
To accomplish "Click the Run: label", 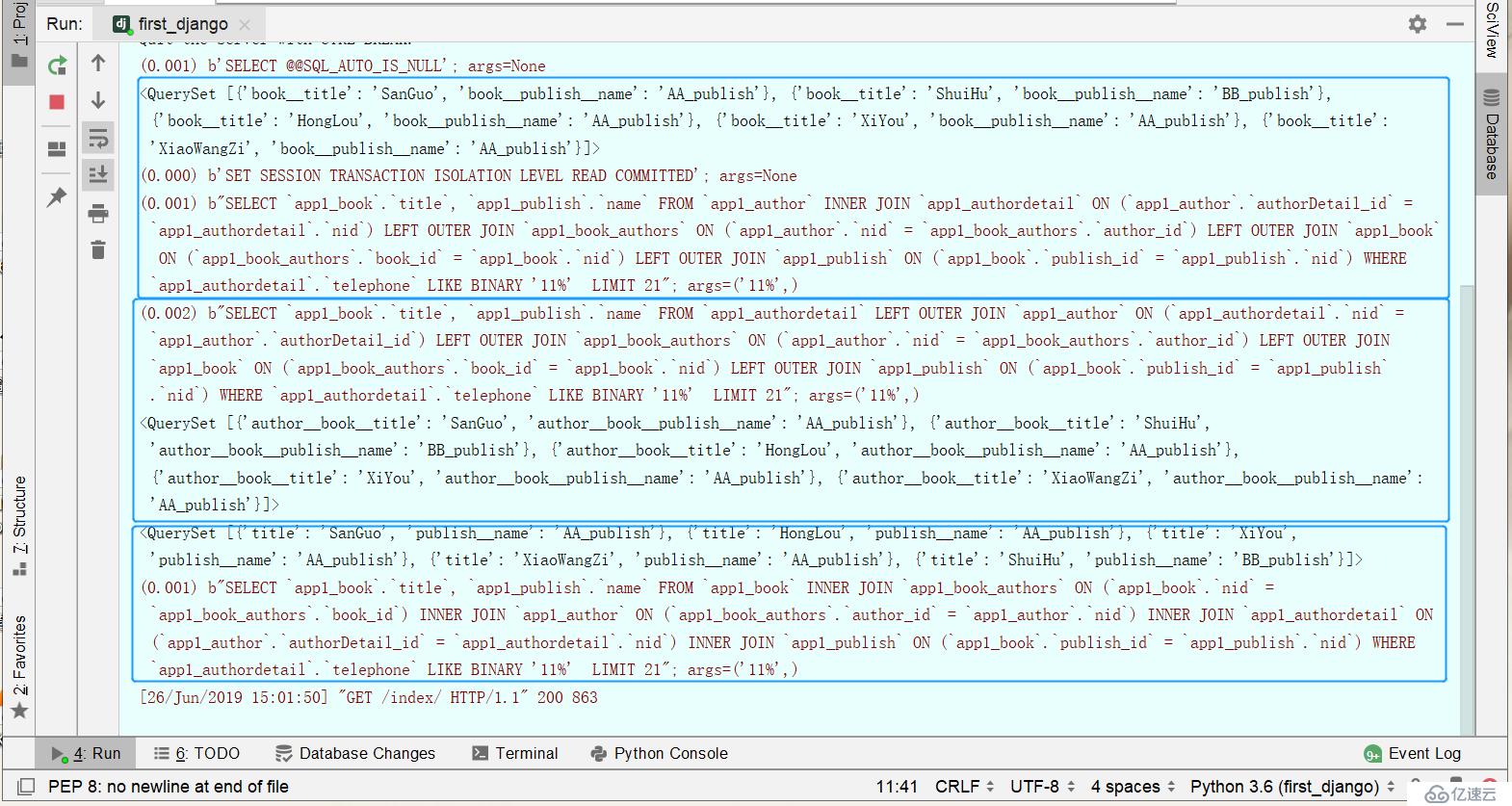I will coord(65,24).
